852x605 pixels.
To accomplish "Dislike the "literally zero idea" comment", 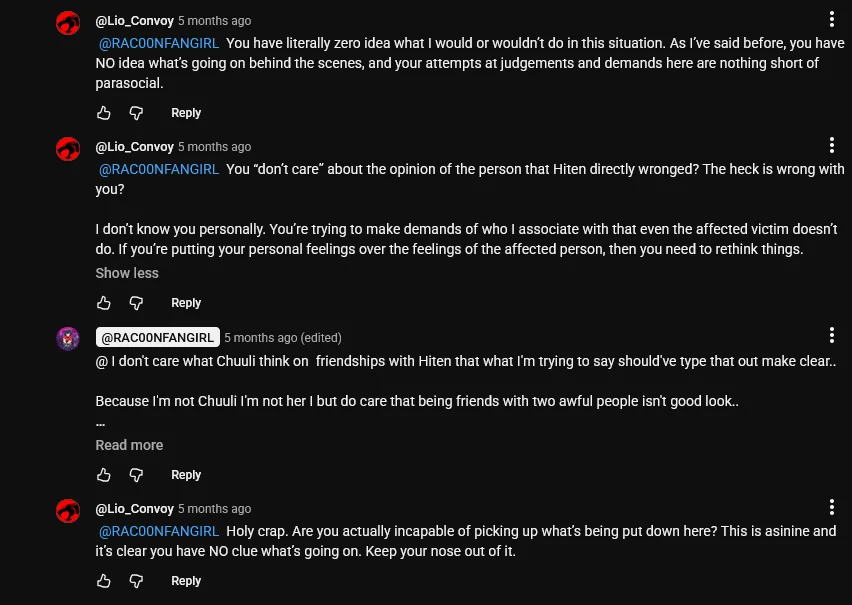I will tap(137, 113).
